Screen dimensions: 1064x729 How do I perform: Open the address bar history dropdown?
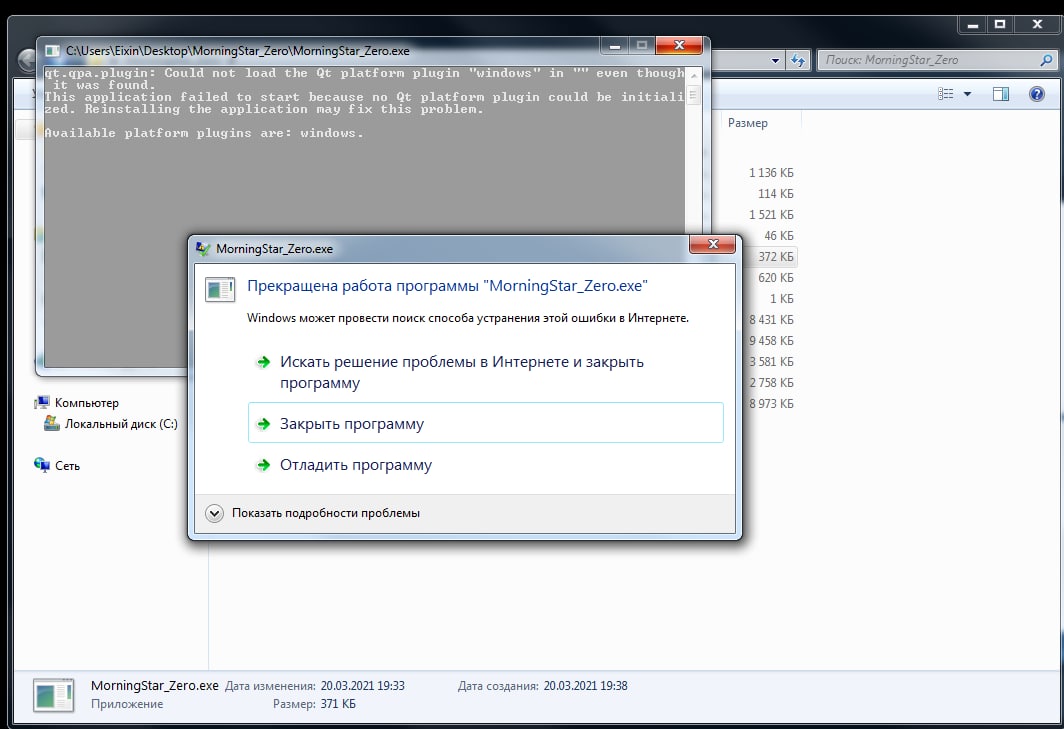click(776, 60)
